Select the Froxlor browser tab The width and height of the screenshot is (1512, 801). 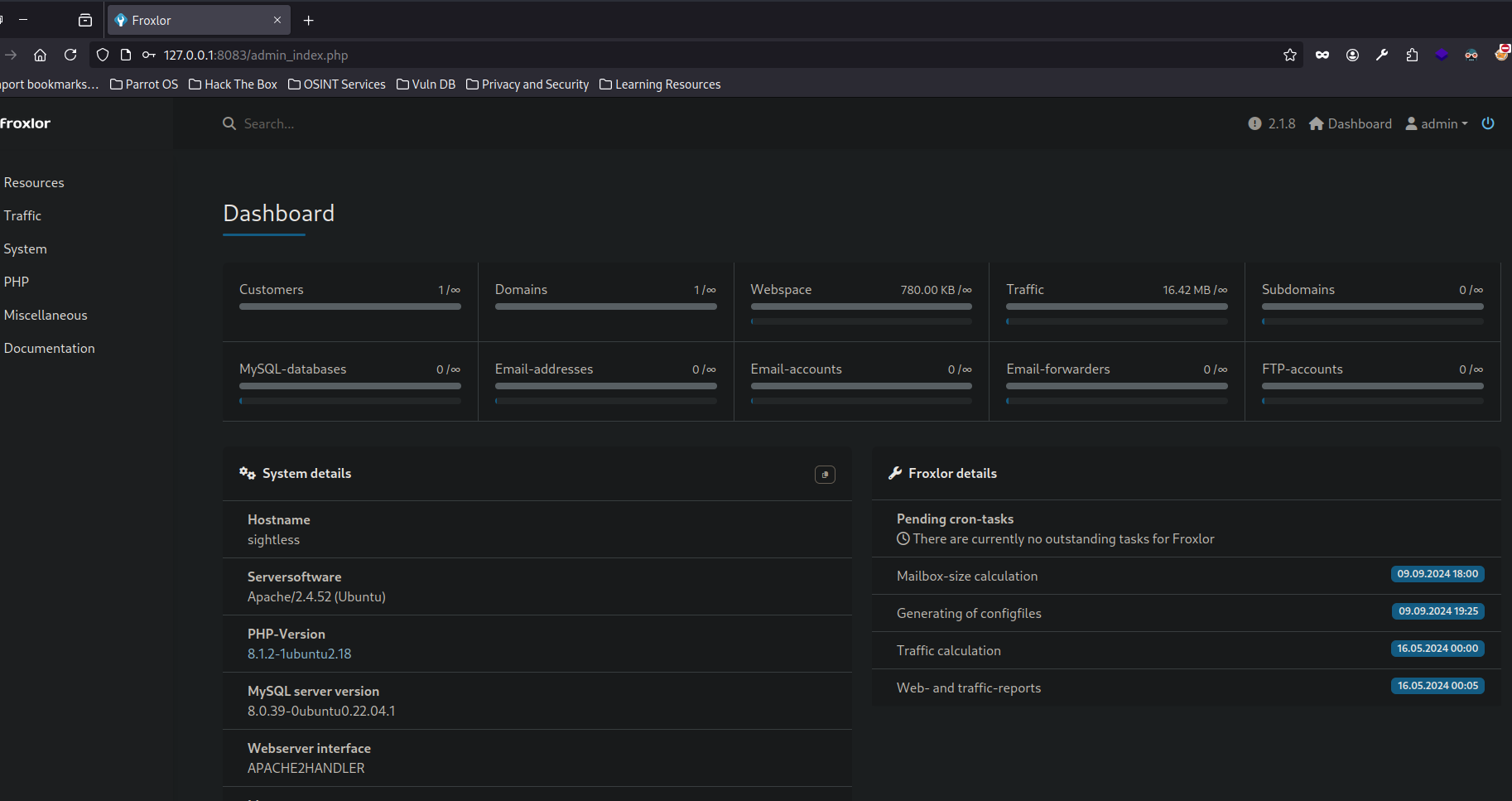pos(199,20)
